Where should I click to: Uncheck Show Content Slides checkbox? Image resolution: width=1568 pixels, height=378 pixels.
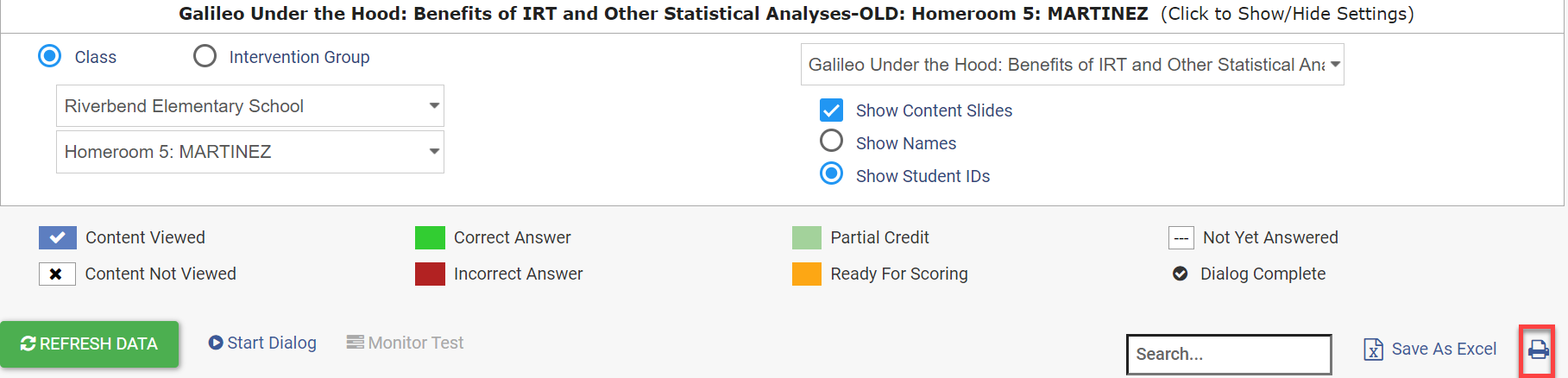pyautogui.click(x=831, y=110)
